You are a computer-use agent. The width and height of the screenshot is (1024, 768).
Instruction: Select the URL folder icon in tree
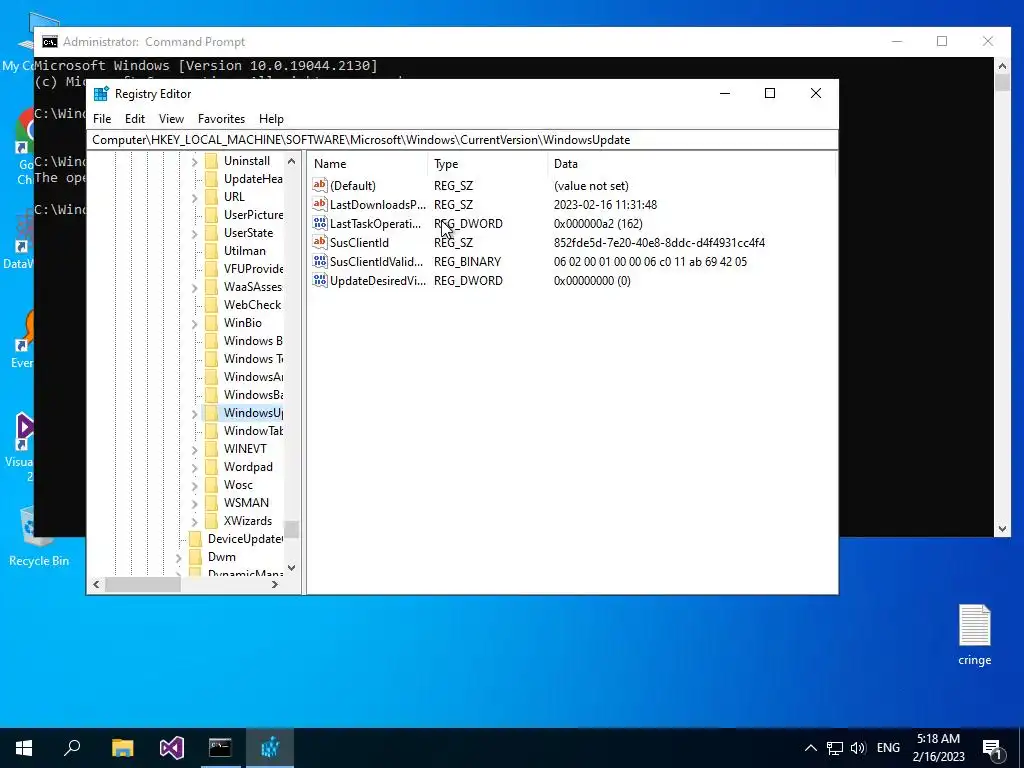point(211,197)
